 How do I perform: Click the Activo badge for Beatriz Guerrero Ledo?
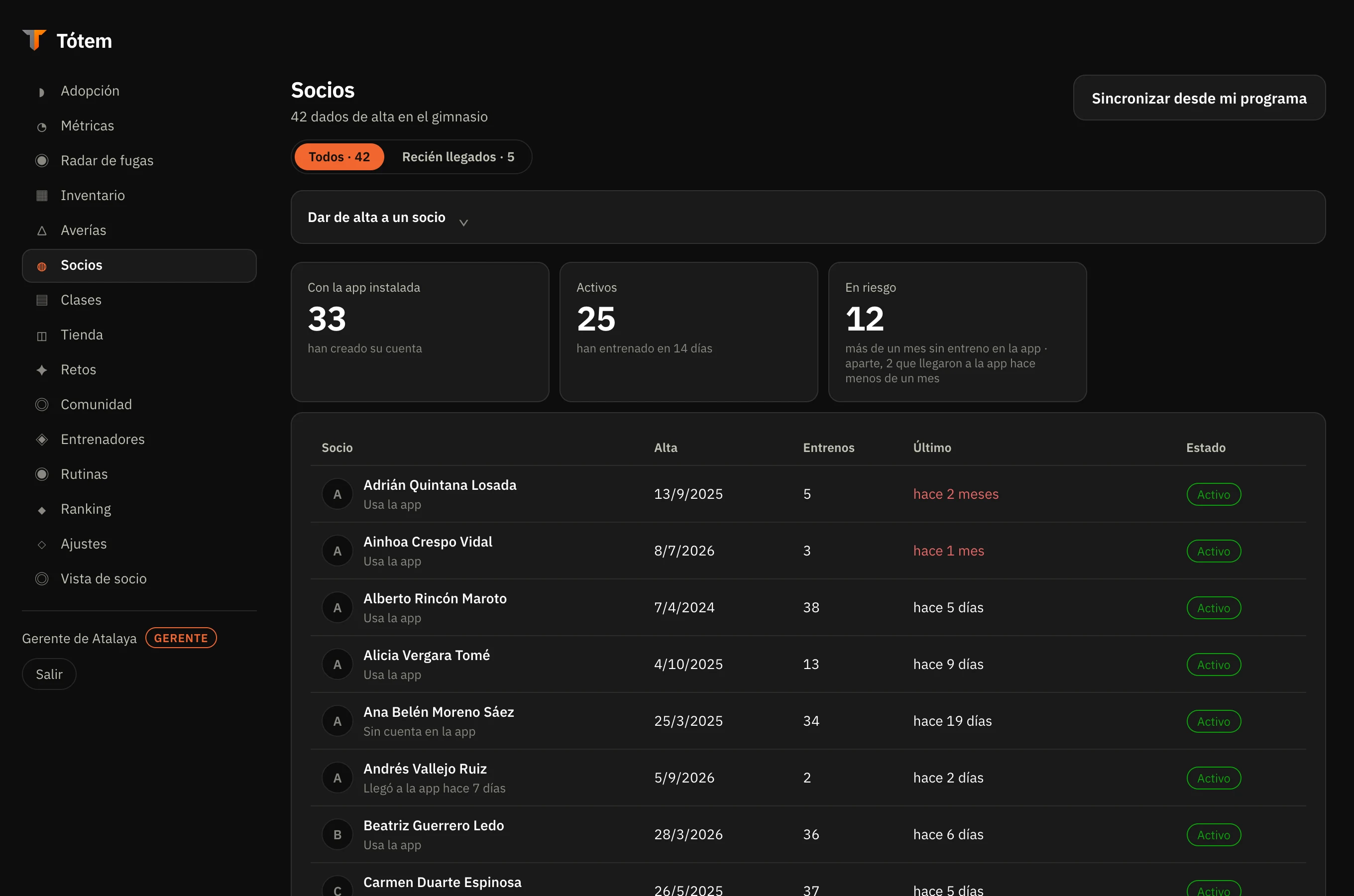tap(1214, 835)
